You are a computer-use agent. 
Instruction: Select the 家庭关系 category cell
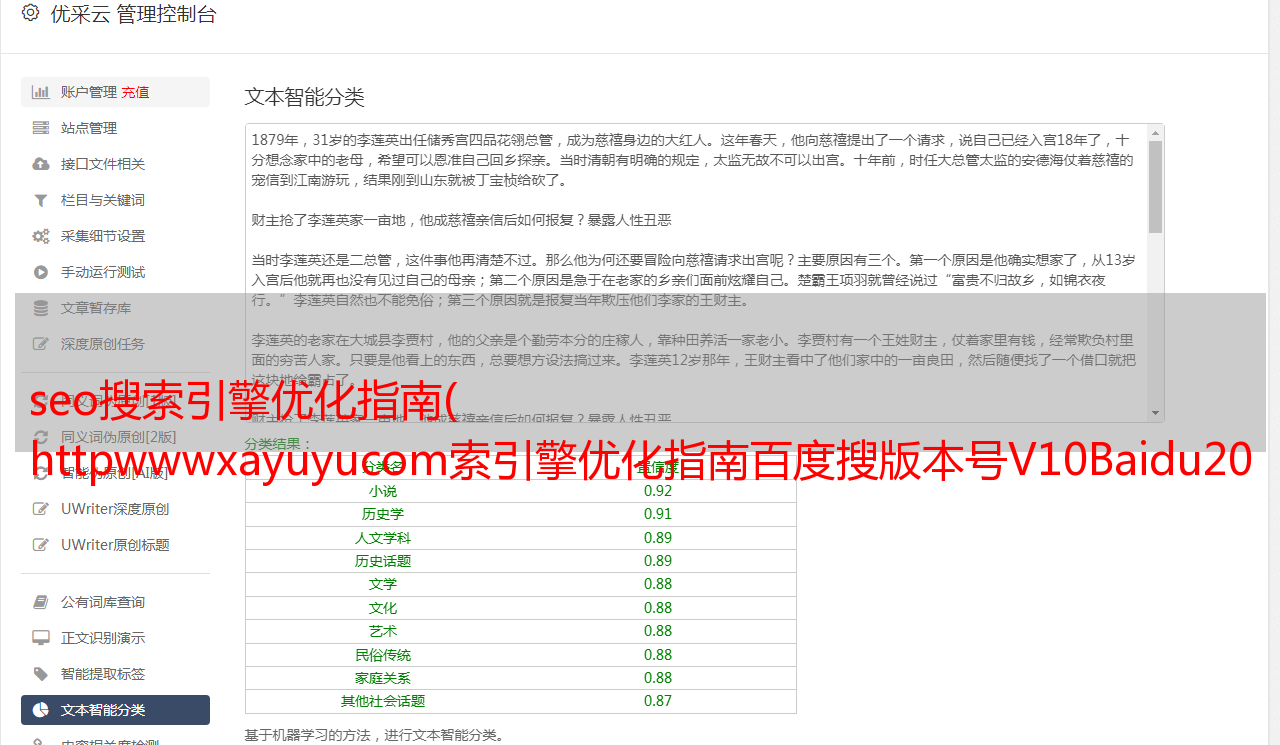pyautogui.click(x=383, y=678)
